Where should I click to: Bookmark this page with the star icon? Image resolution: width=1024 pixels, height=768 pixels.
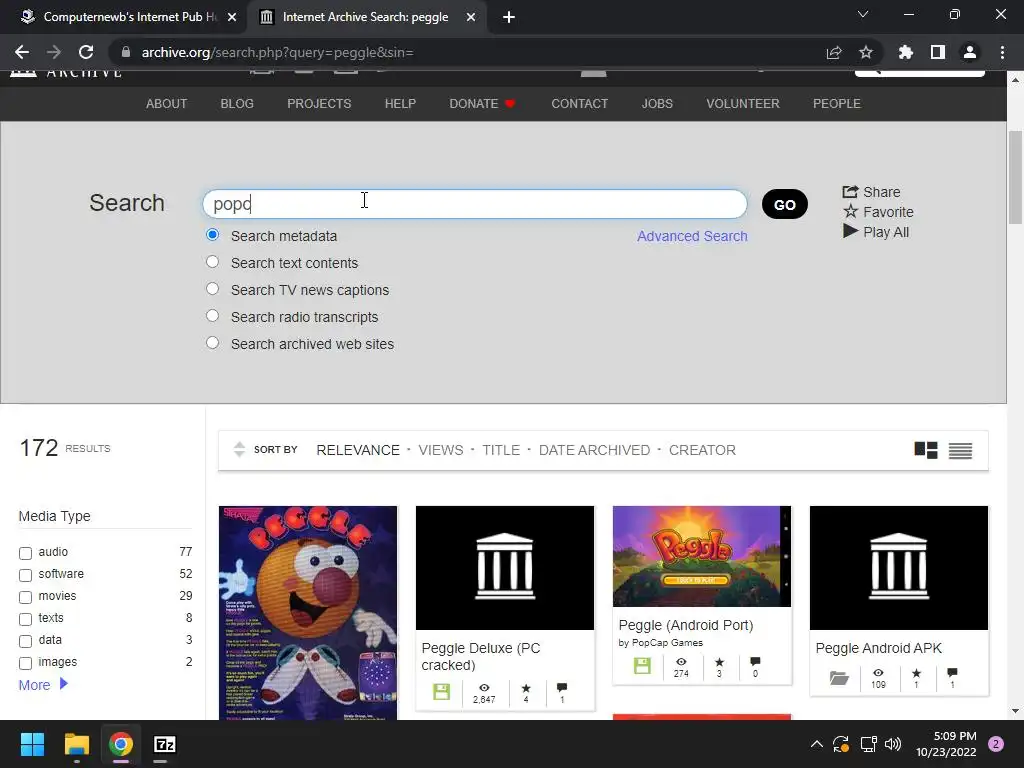[x=866, y=52]
